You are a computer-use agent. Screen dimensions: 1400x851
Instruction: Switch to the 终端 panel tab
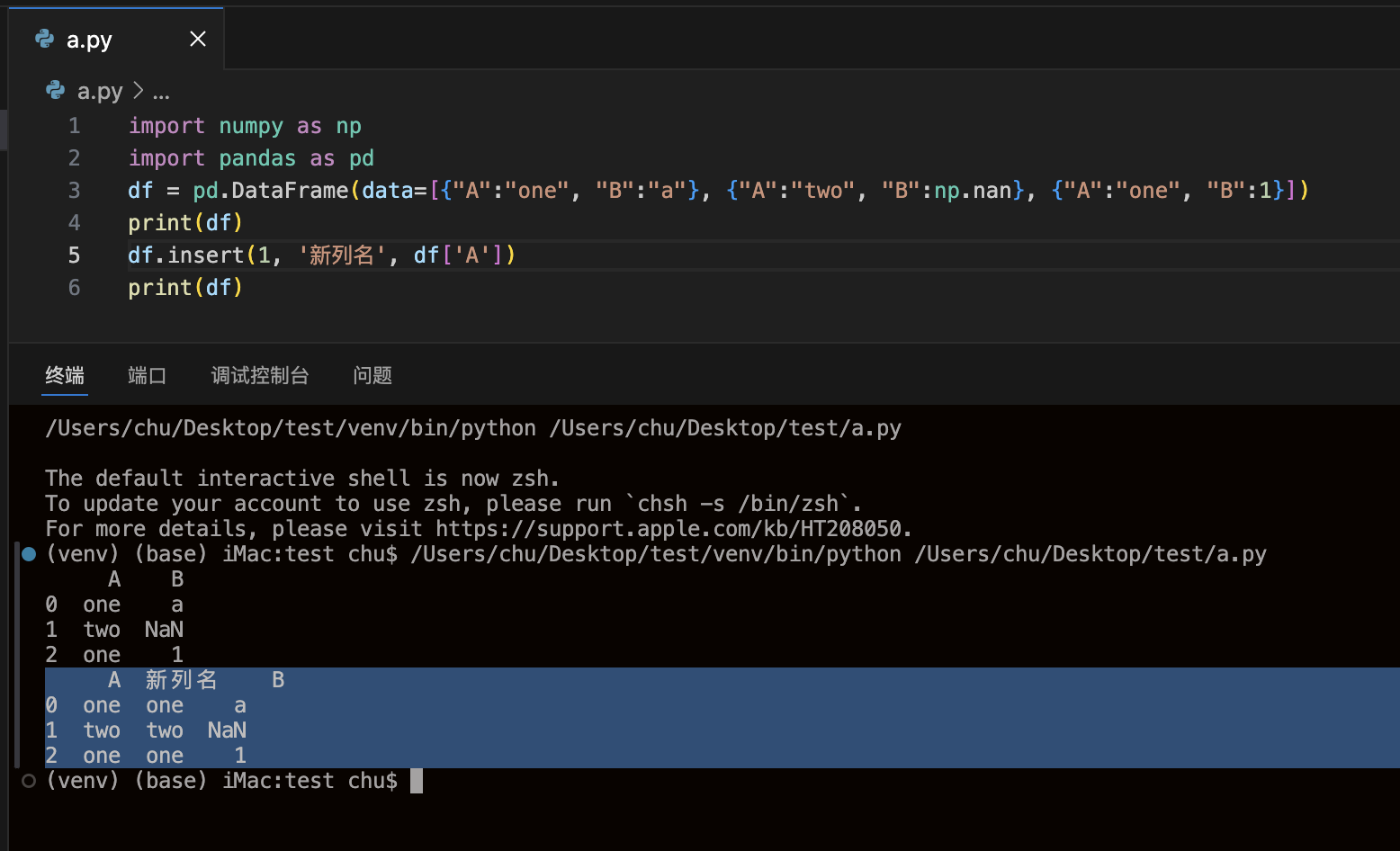[x=65, y=375]
